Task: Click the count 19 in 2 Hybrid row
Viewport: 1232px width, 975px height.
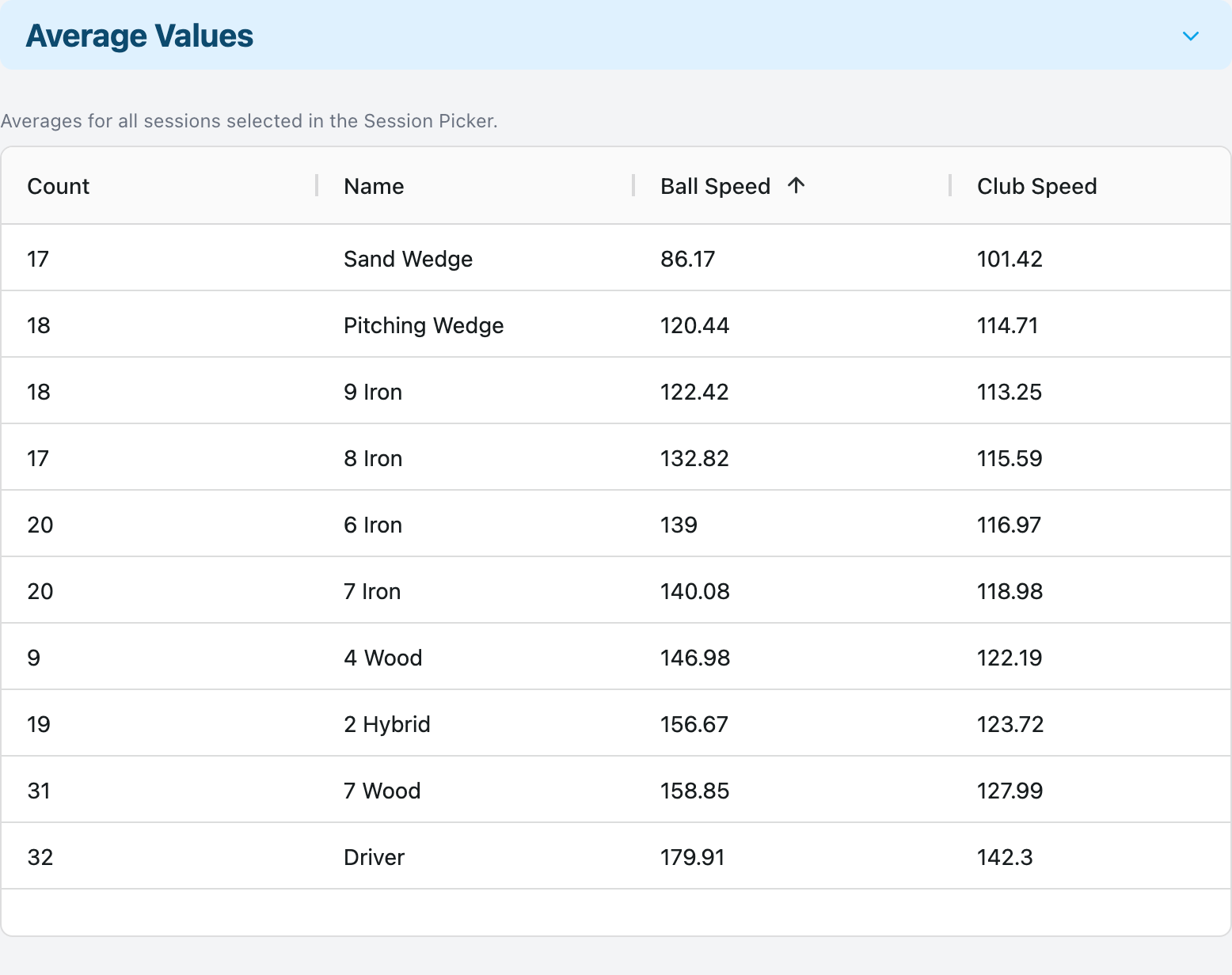Action: 39,724
